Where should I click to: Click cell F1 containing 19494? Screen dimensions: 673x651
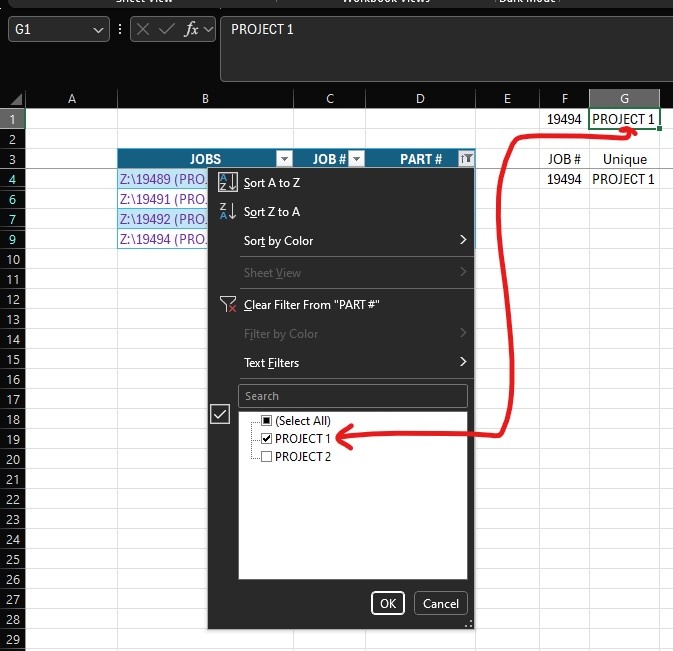(x=564, y=119)
